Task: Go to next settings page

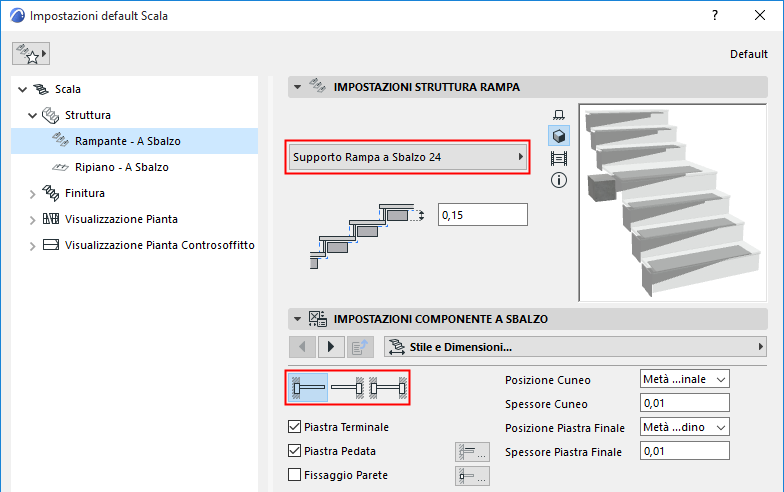Action: [x=331, y=347]
